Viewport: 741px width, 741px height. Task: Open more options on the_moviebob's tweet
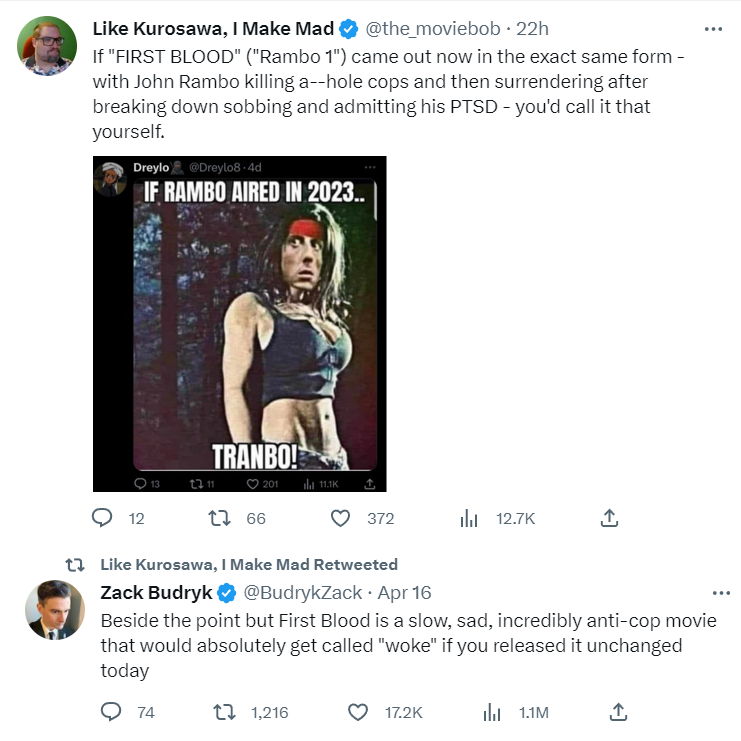click(x=713, y=29)
